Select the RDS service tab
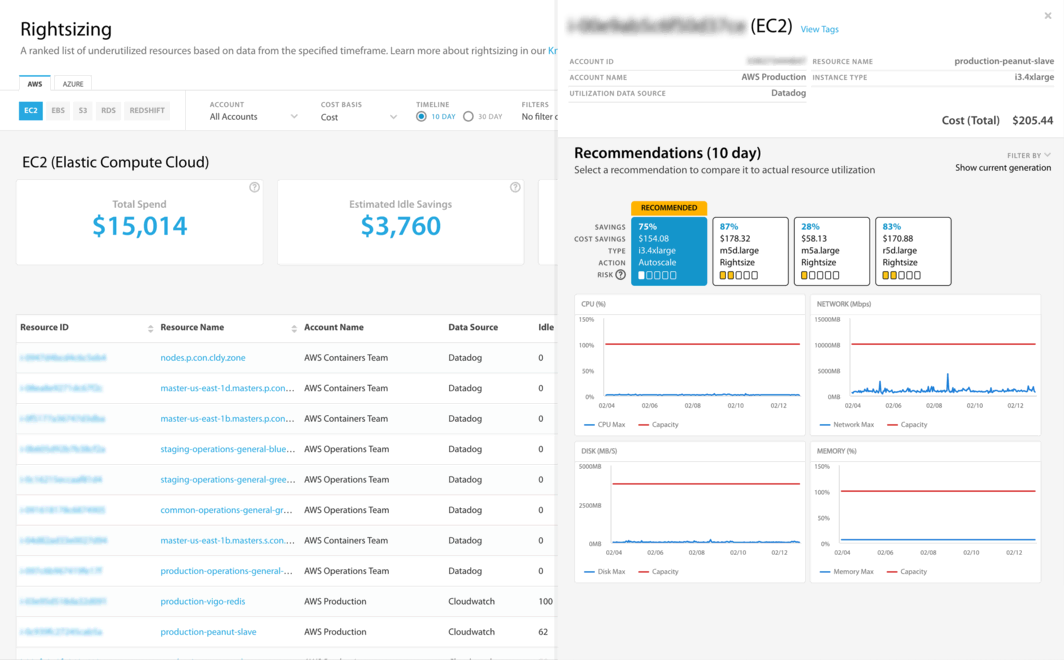The image size is (1064, 660). click(x=108, y=111)
